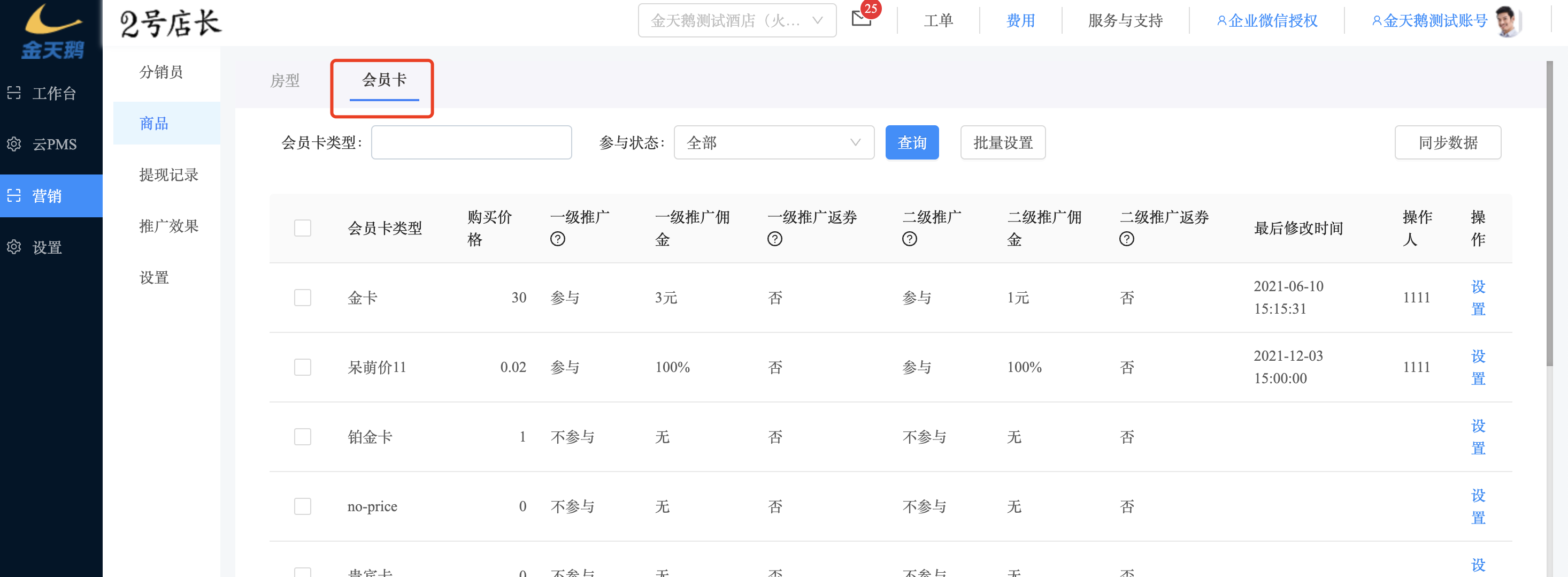Switch to the 房型 tab

point(285,80)
